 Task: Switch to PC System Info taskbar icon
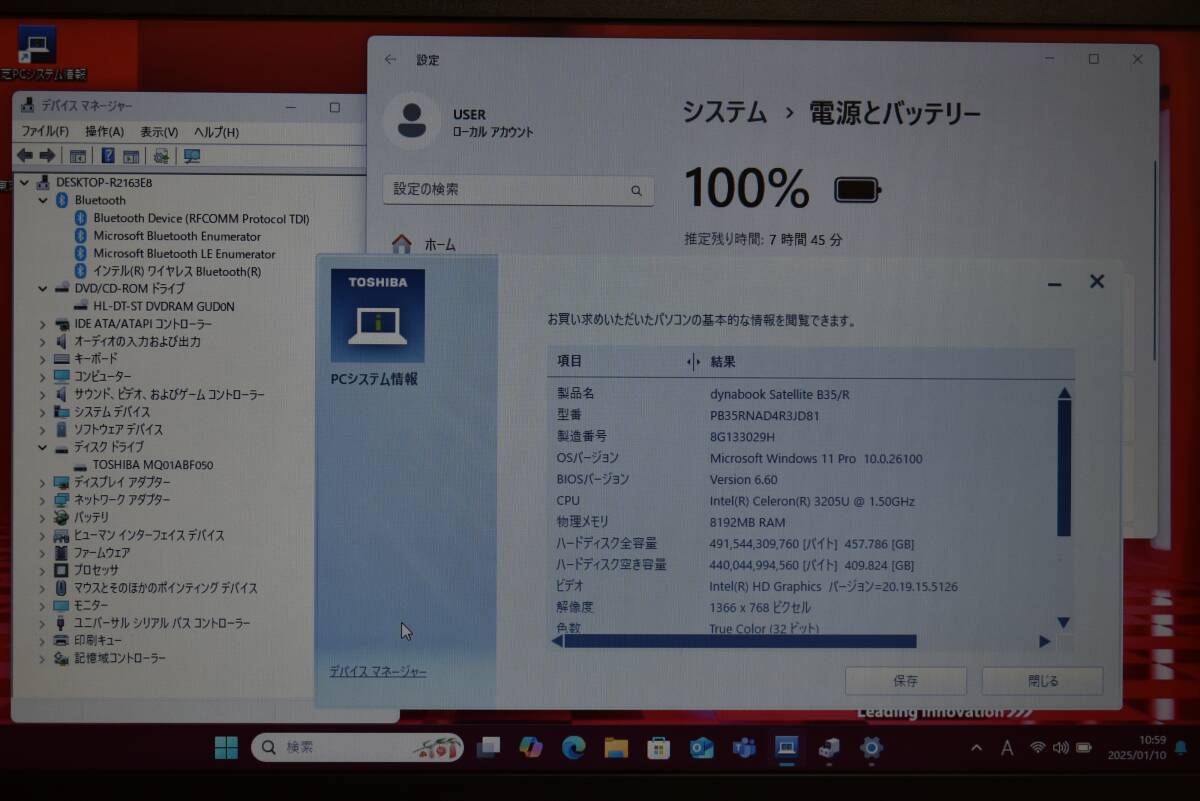786,747
